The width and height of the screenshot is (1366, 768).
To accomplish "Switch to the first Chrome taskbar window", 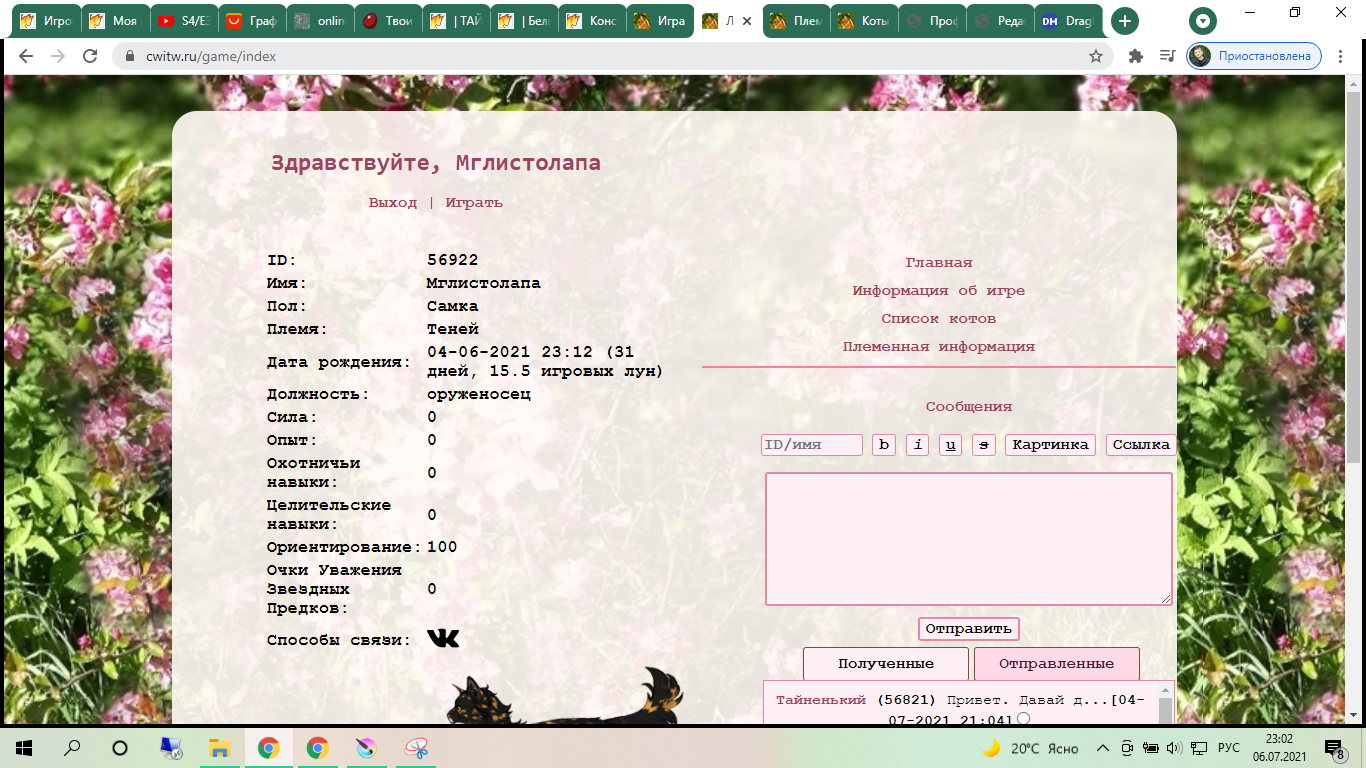I will 268,748.
